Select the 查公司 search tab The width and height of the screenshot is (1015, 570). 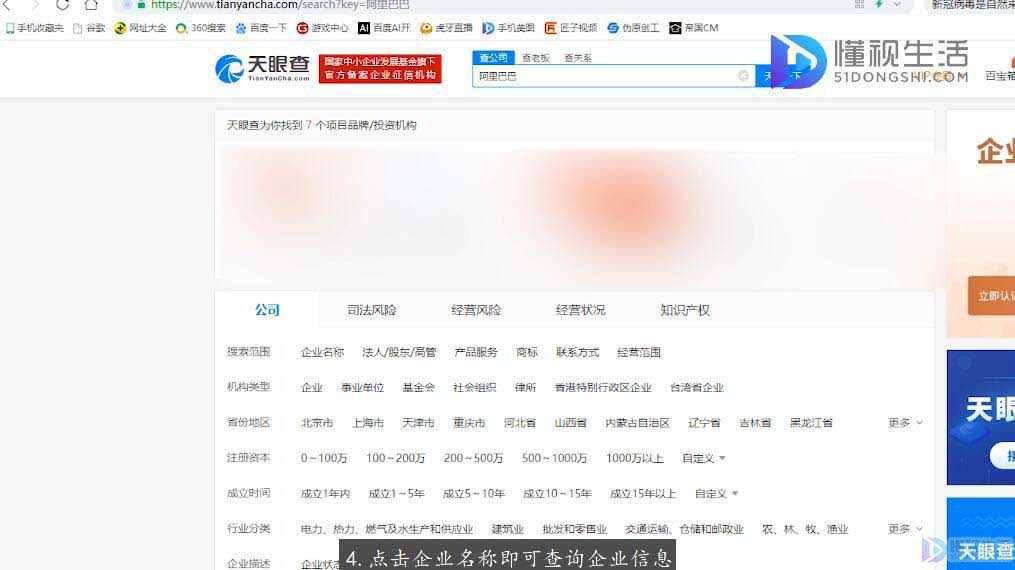pyautogui.click(x=493, y=58)
